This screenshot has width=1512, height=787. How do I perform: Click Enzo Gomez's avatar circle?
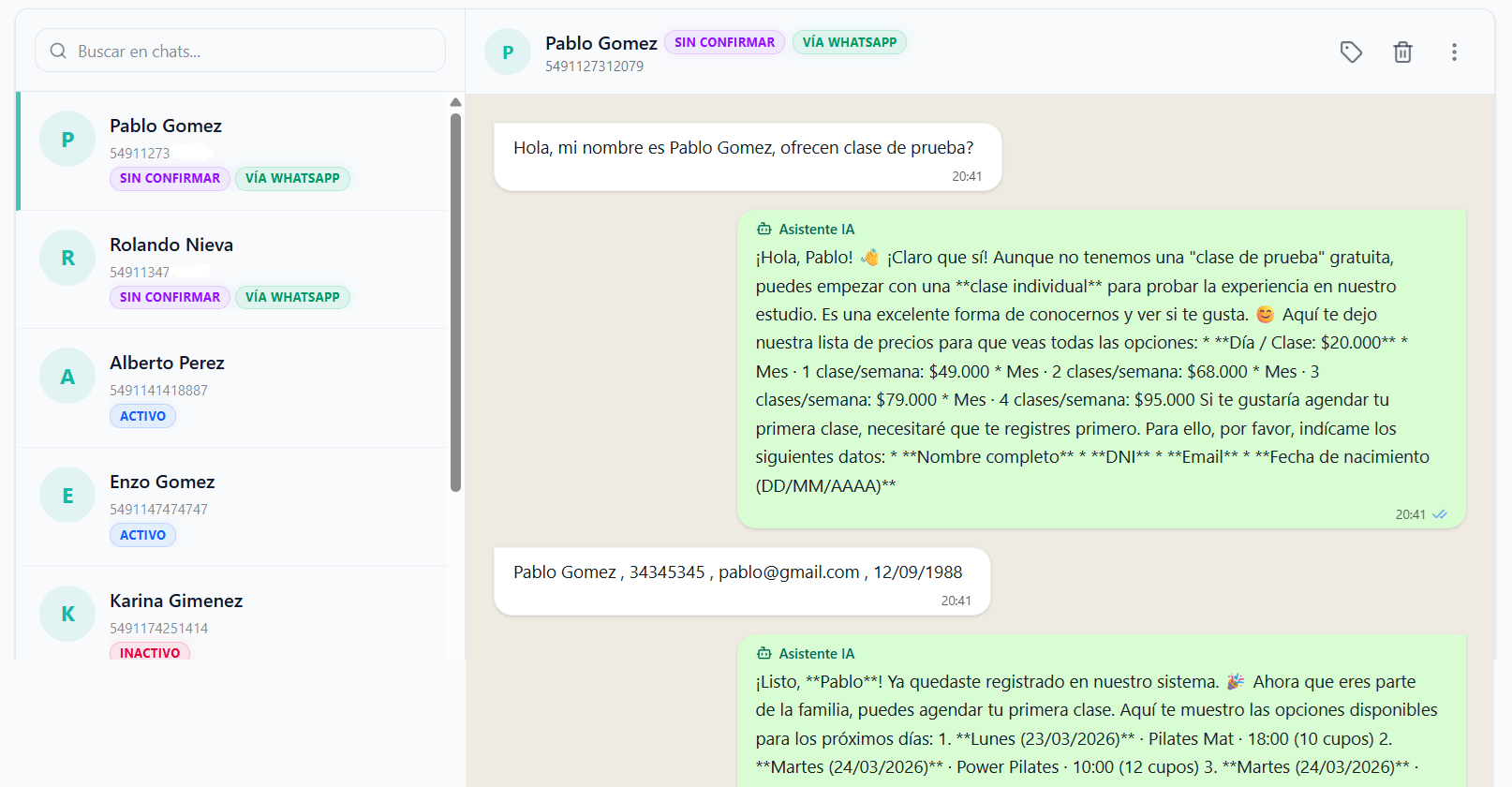click(x=67, y=496)
